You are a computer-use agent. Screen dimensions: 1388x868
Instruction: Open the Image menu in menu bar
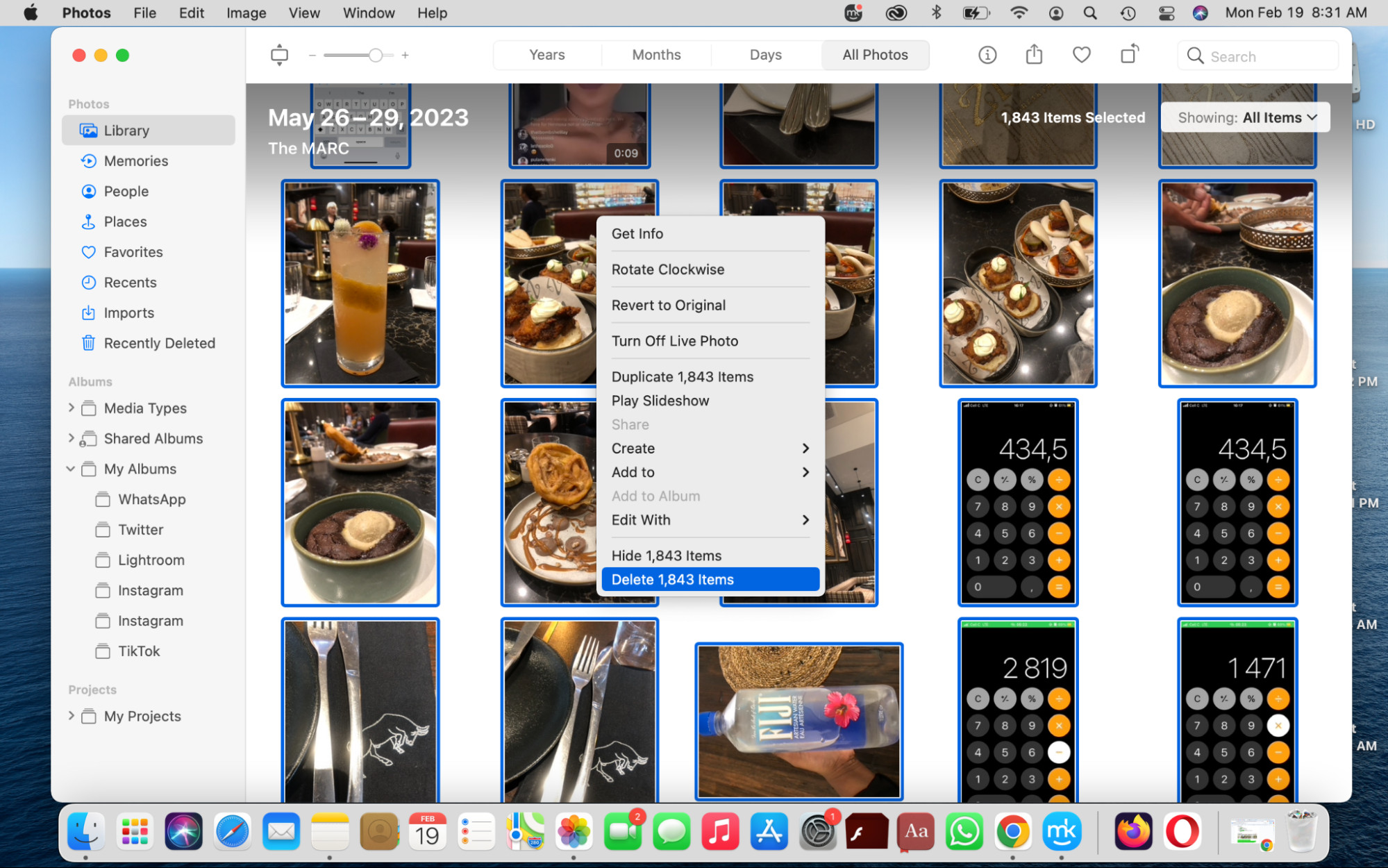(x=246, y=13)
